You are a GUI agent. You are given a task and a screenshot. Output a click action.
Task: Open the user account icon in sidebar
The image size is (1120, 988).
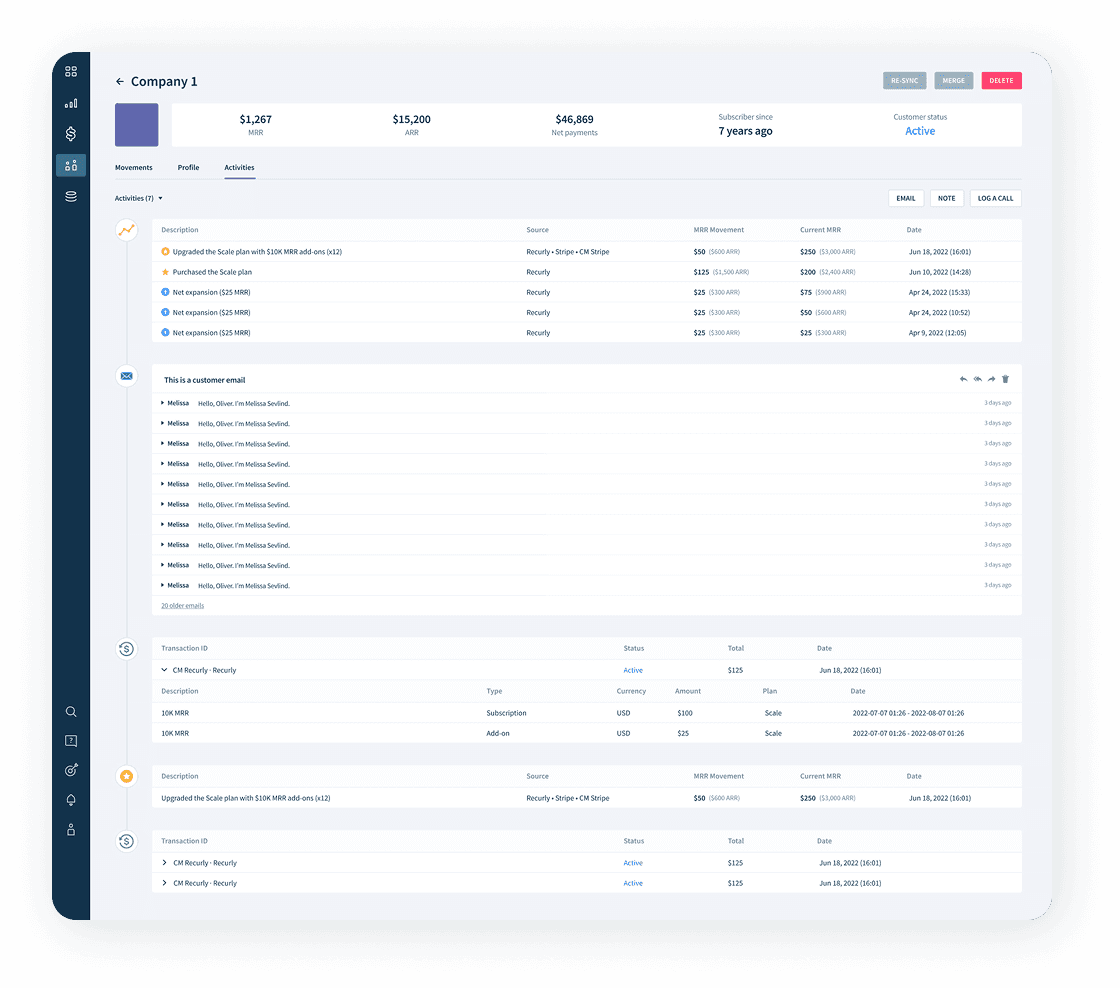coord(71,829)
